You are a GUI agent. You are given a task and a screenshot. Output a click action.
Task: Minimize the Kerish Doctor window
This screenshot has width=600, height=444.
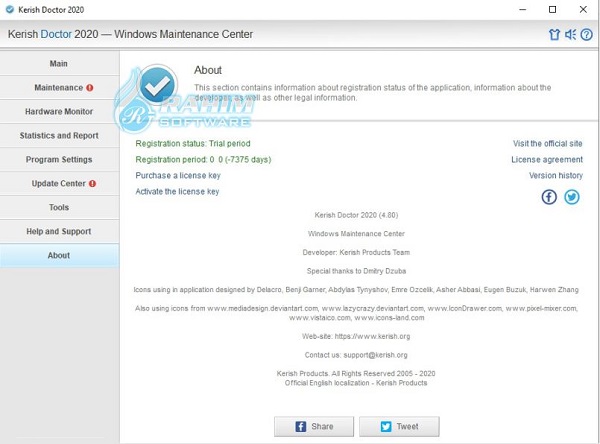tap(523, 10)
